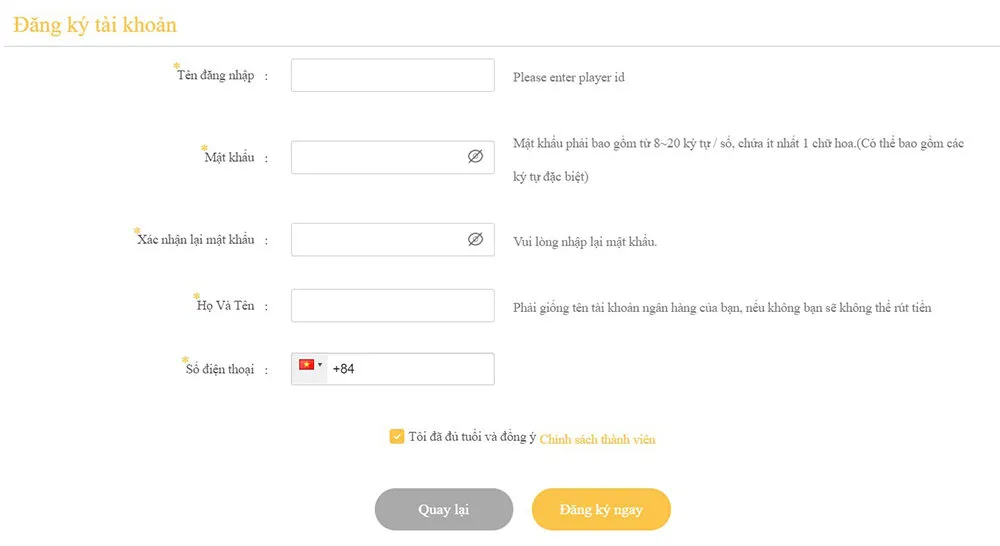Screen dimensions: 1000x546
Task: Click the Mật khẩu label text
Action: pyautogui.click(x=229, y=158)
